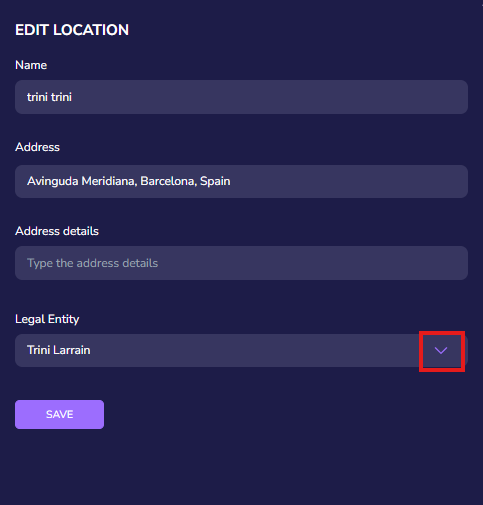
Task: Click the empty right side of the Name field
Action: 333,97
